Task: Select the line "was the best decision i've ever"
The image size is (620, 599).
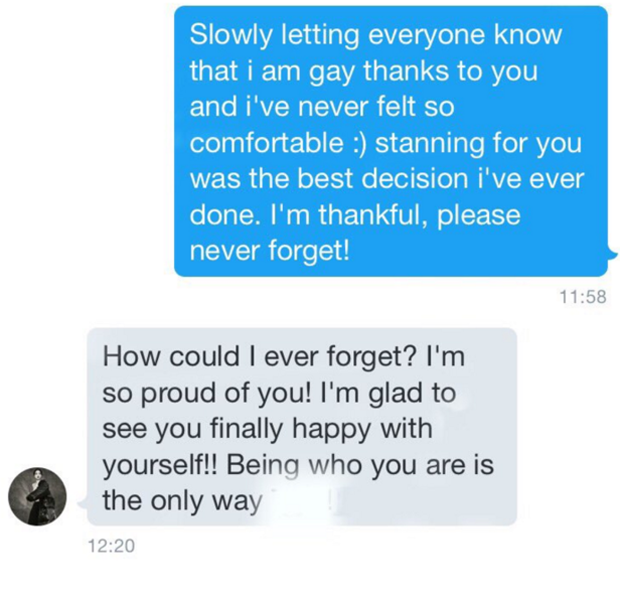Action: (x=387, y=179)
